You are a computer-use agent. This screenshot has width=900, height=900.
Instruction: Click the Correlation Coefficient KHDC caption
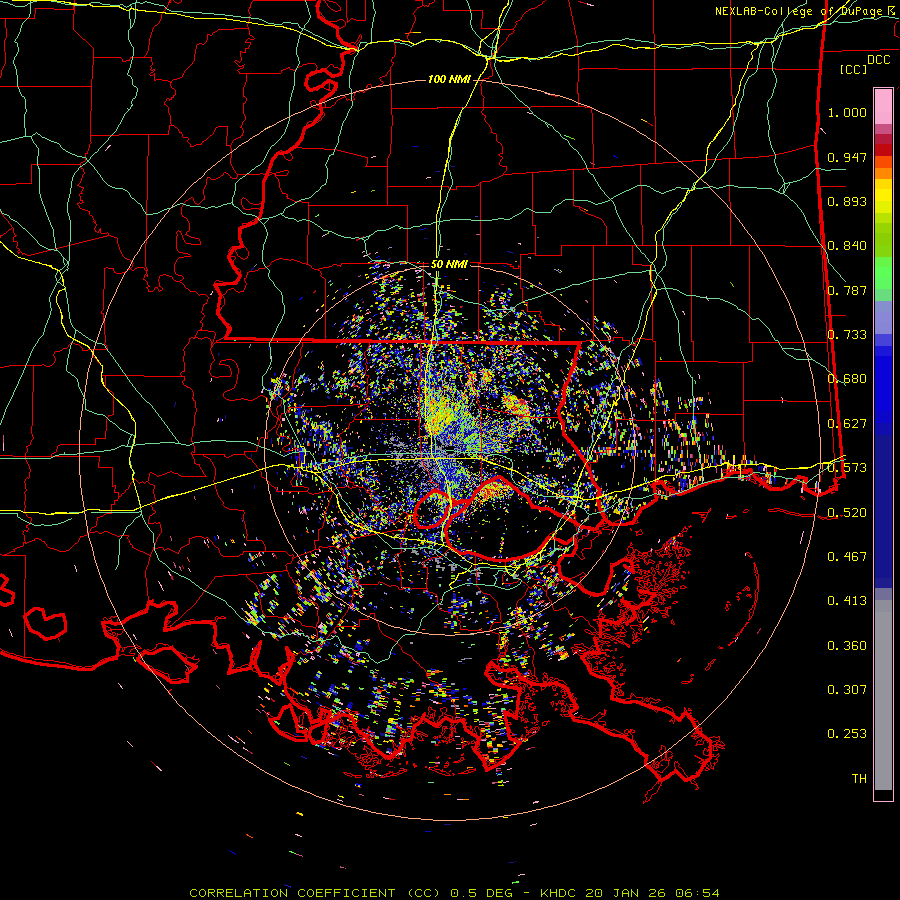coord(454,893)
